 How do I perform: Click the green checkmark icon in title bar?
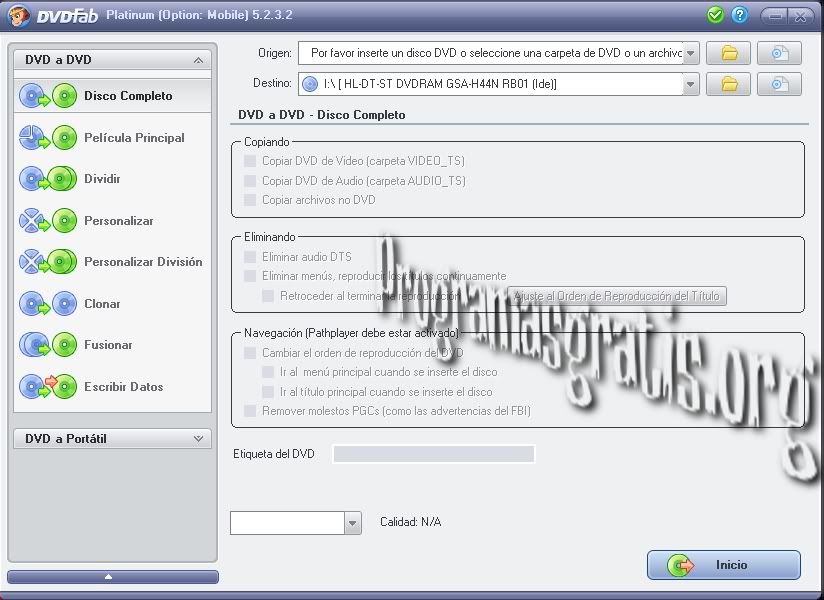click(x=715, y=15)
